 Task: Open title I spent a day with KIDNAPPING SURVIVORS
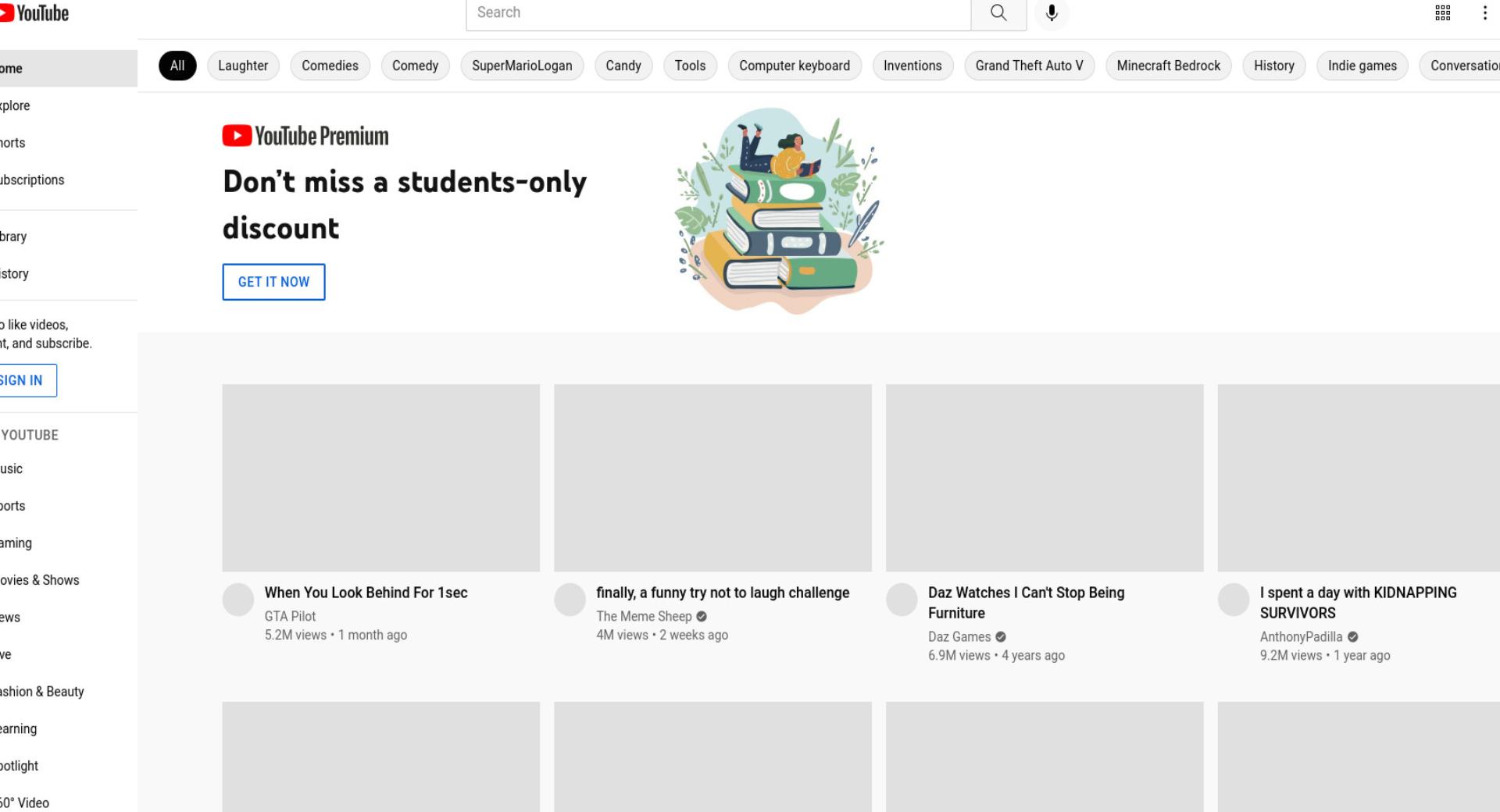pos(1359,603)
